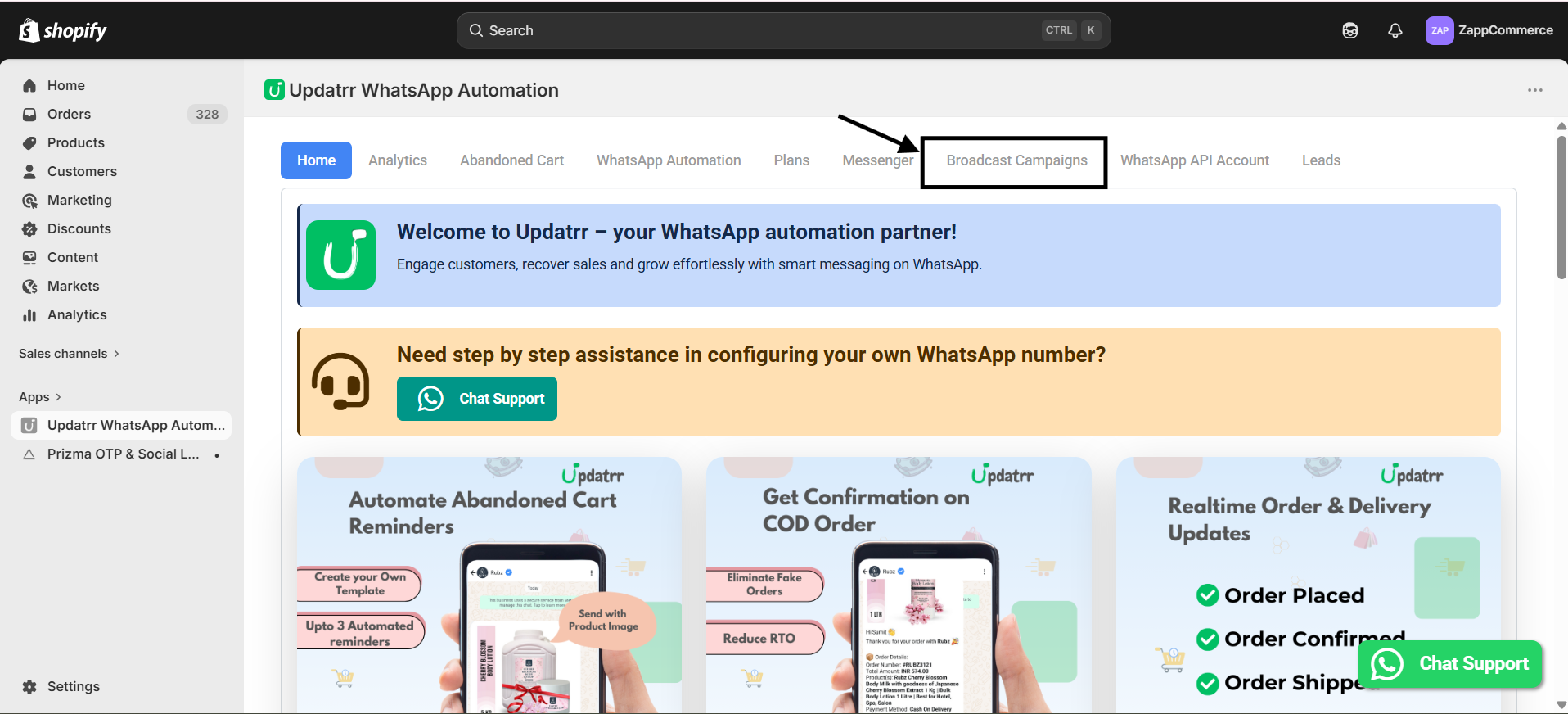Switch to the Broadcast Campaigns tab
1568x714 pixels.
1016,160
